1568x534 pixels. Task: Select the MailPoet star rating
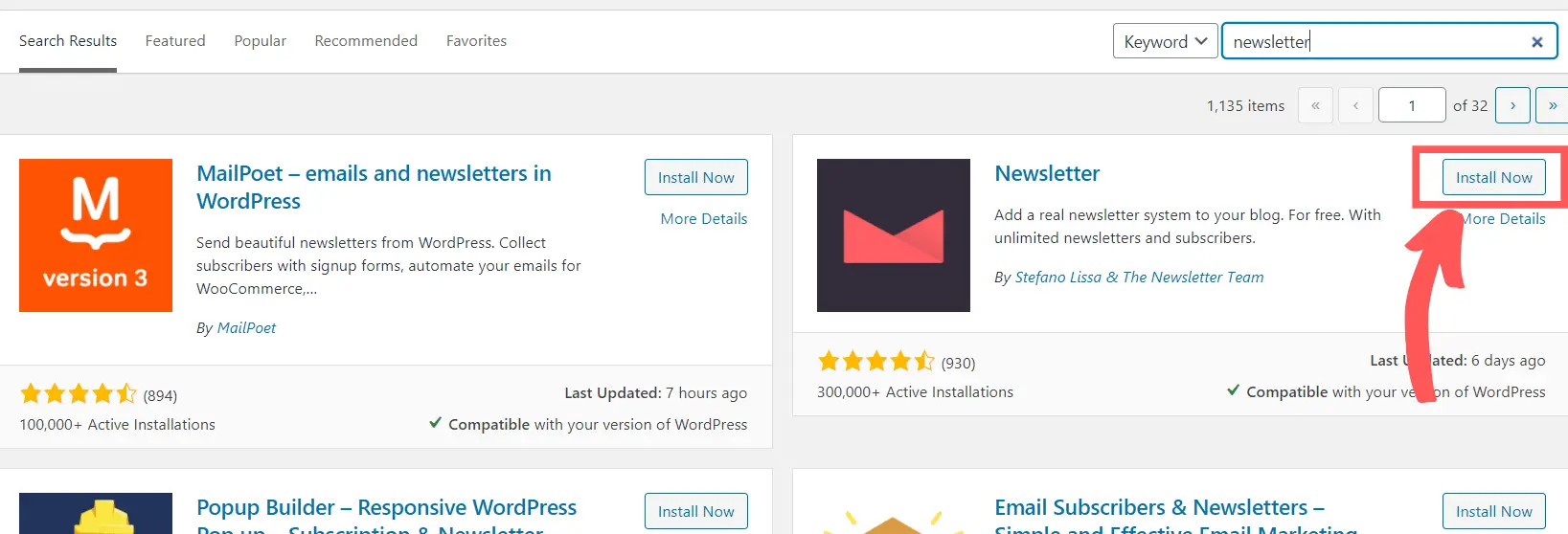pyautogui.click(x=79, y=393)
